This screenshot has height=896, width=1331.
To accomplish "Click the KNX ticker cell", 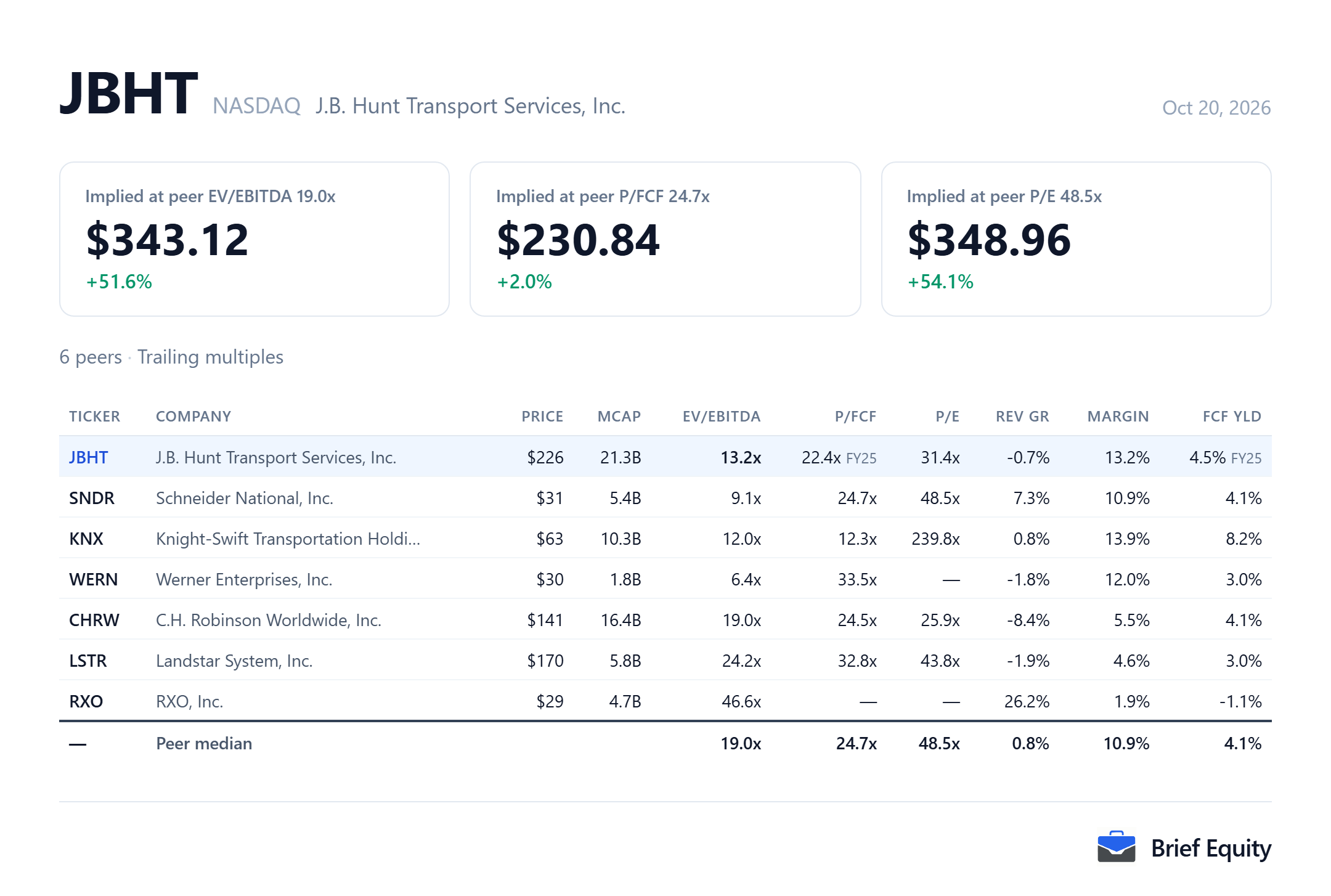I will pyautogui.click(x=86, y=539).
